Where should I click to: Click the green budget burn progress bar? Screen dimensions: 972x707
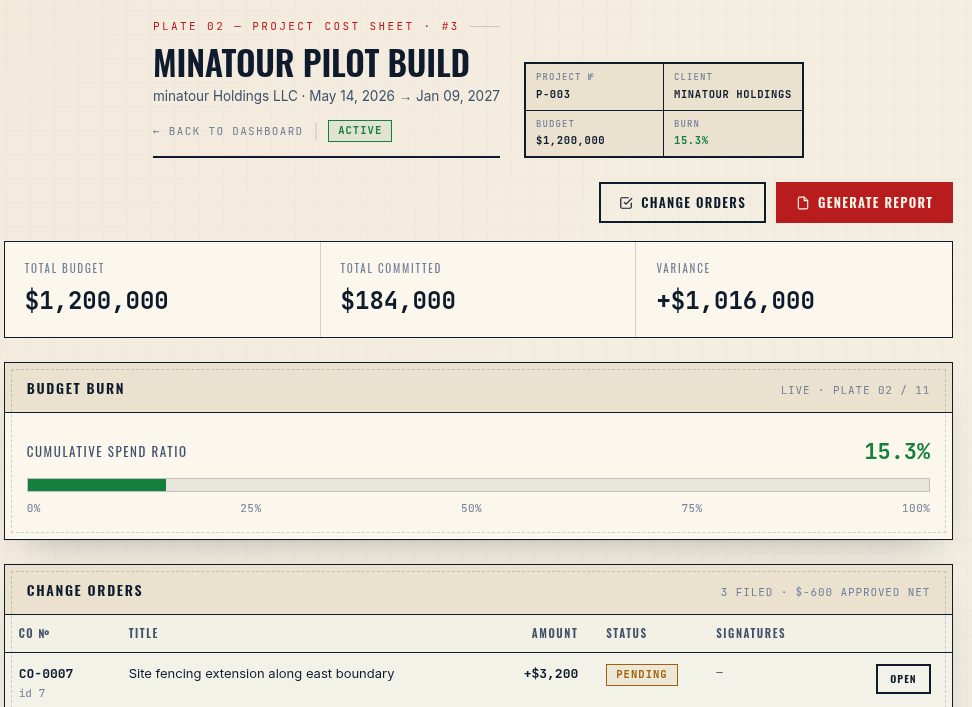97,485
